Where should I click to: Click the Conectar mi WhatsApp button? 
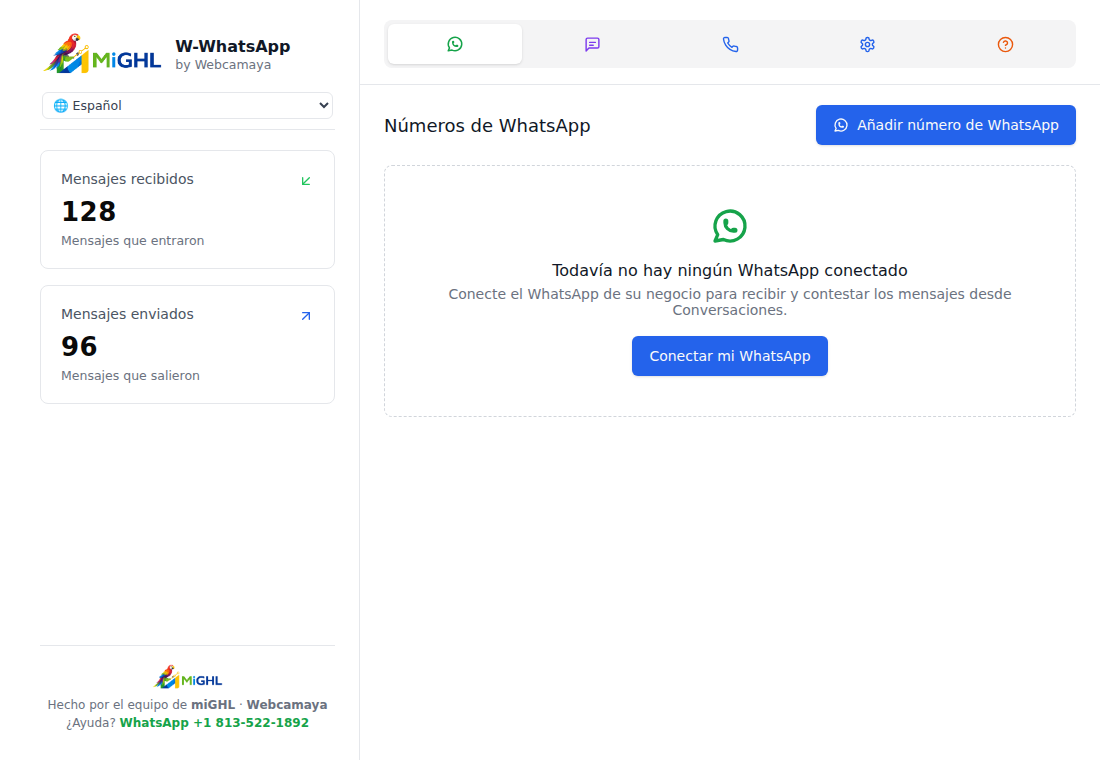730,356
